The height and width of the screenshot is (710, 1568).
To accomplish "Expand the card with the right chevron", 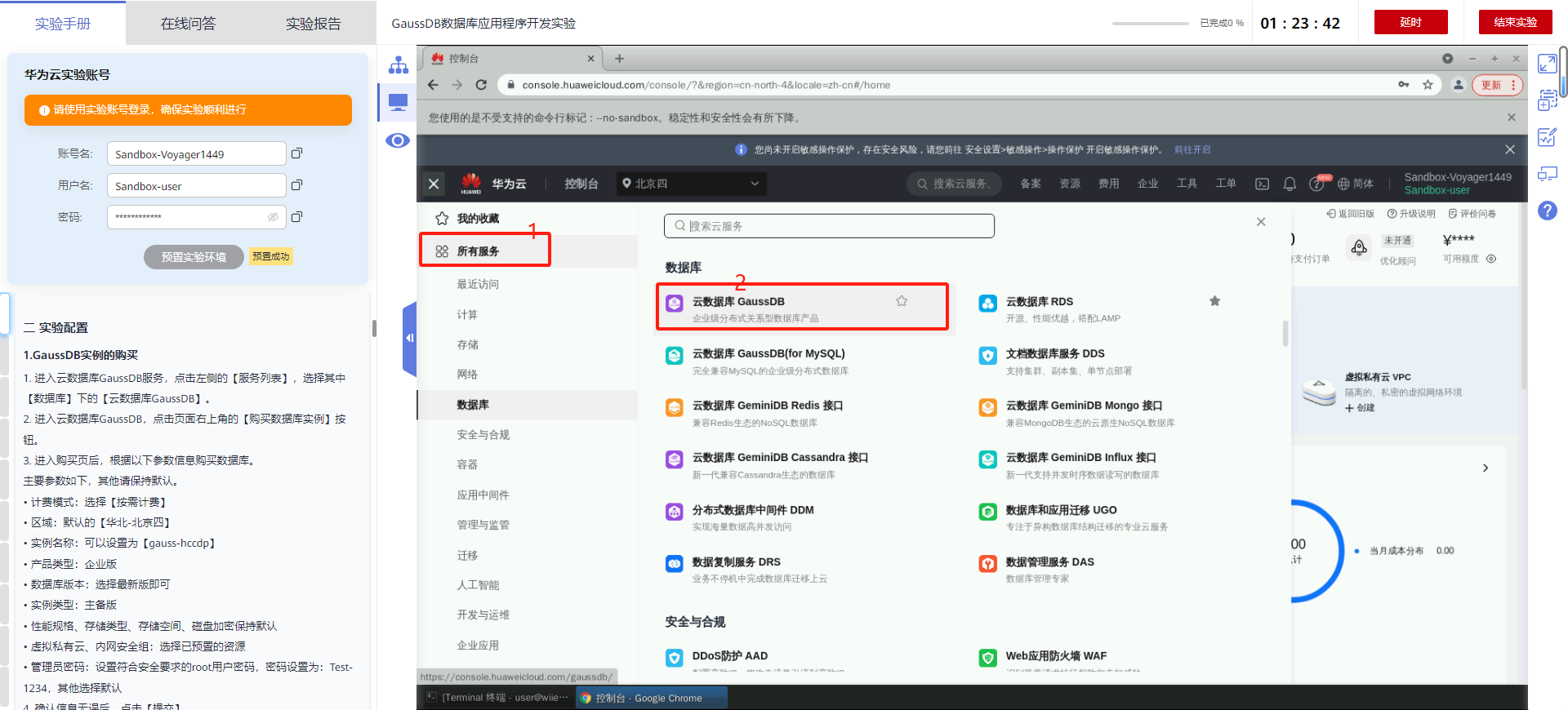I will click(1486, 468).
